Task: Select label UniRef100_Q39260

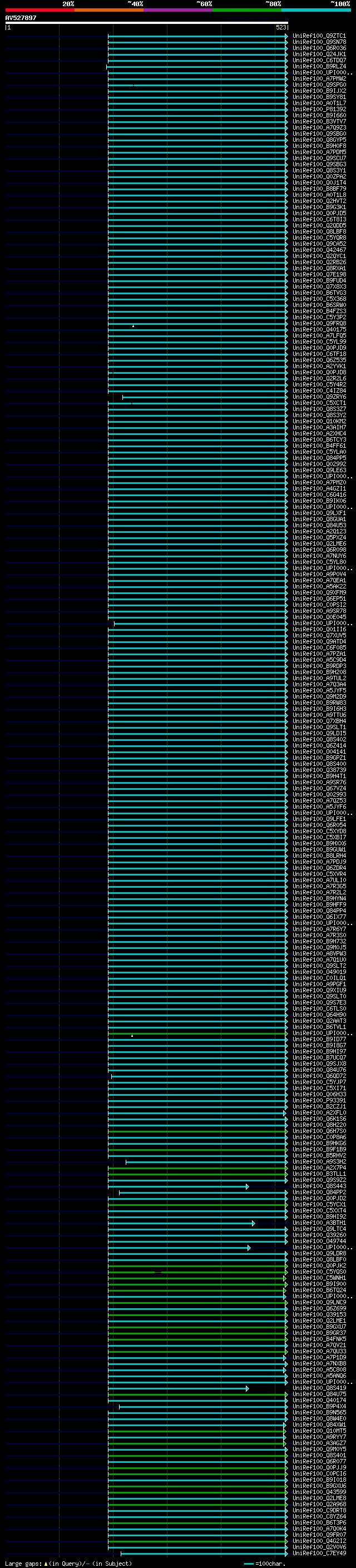Action: [319, 1235]
